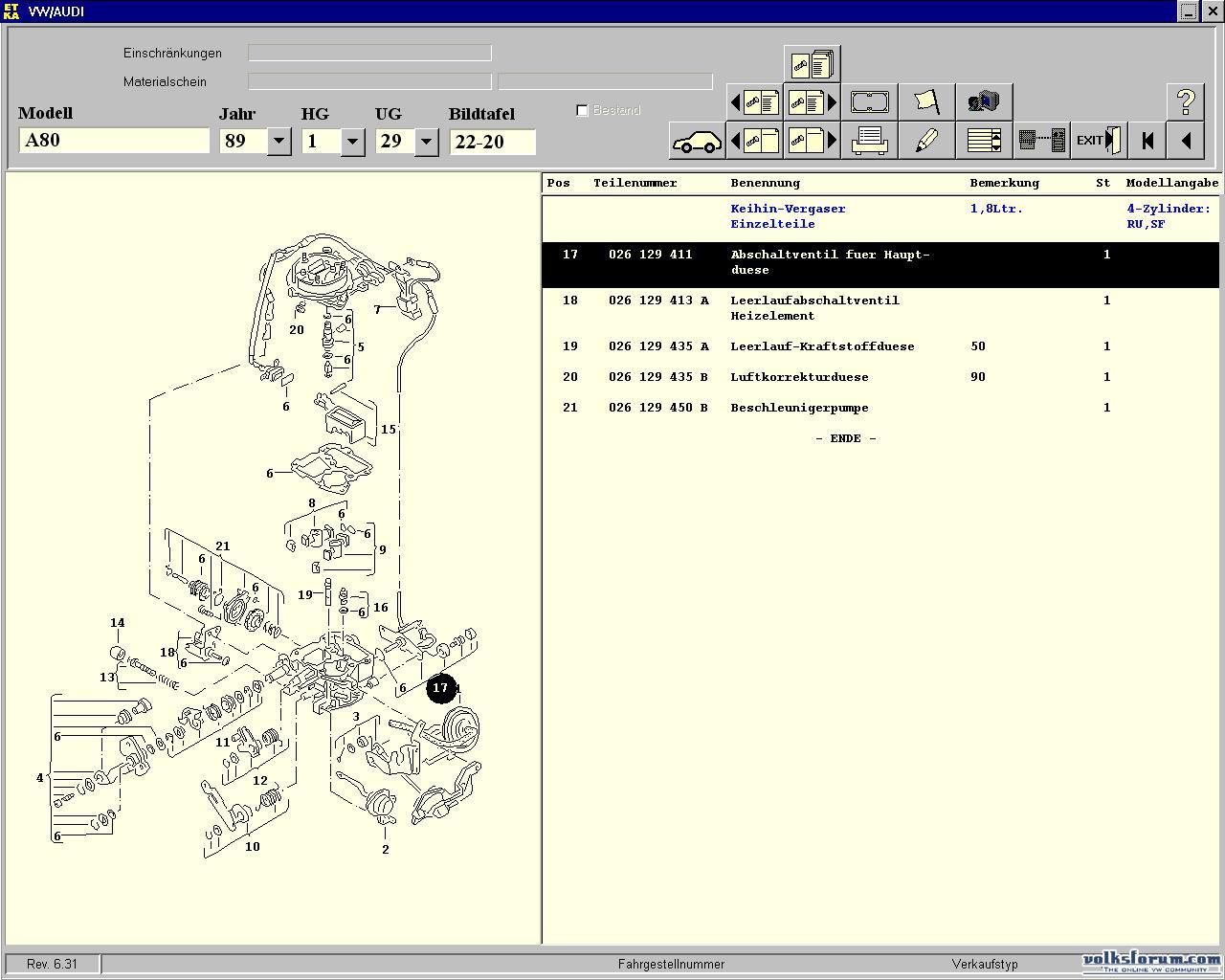
Task: Click the car model selection icon
Action: click(698, 141)
